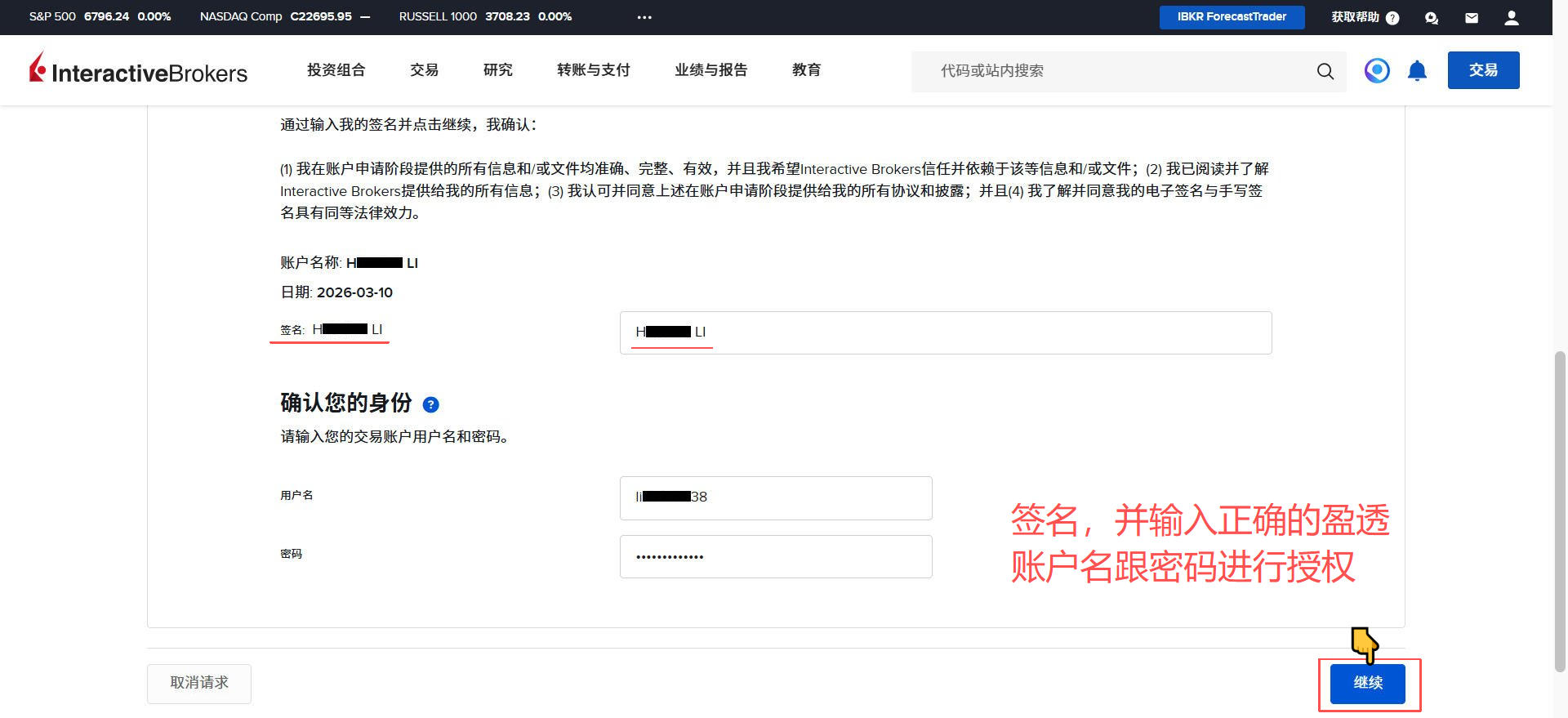Click the search magnifier icon
The width and height of the screenshot is (1568, 718).
pos(1325,71)
